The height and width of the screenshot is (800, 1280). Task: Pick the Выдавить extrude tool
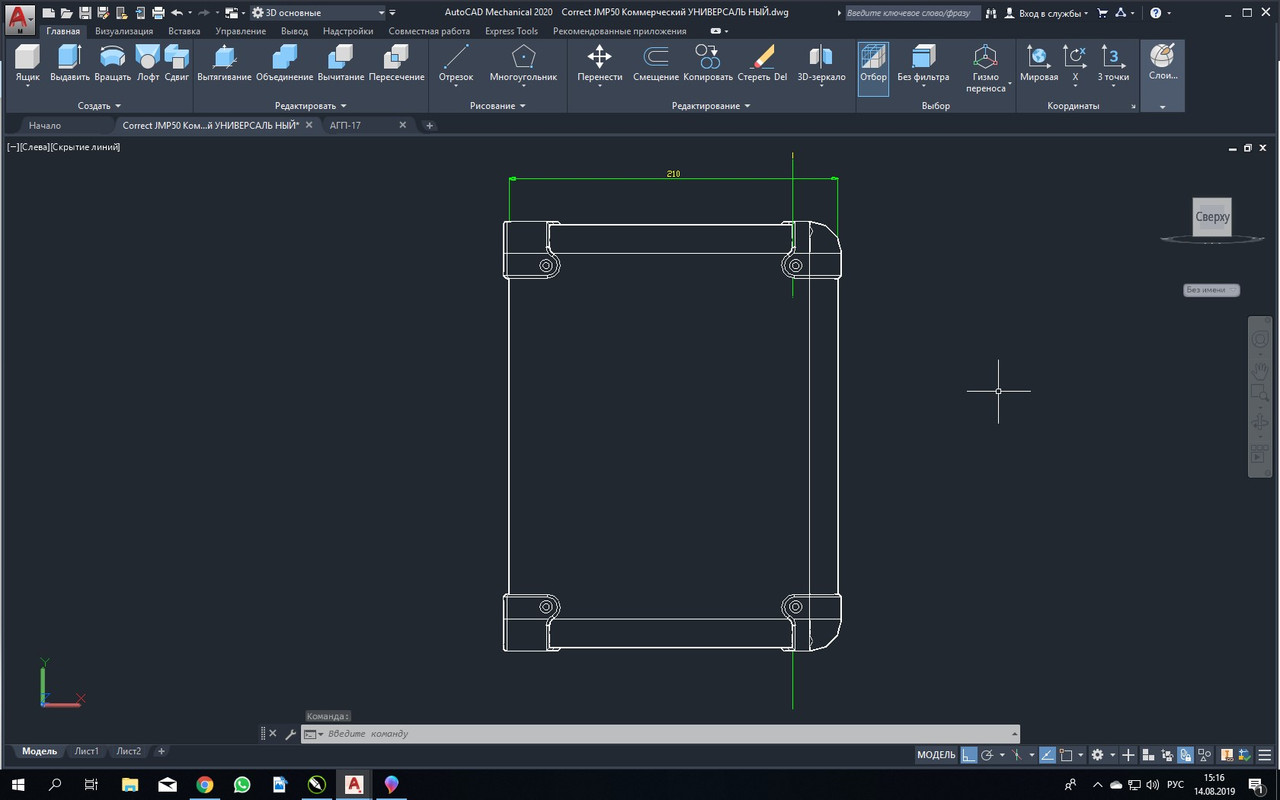click(x=70, y=63)
